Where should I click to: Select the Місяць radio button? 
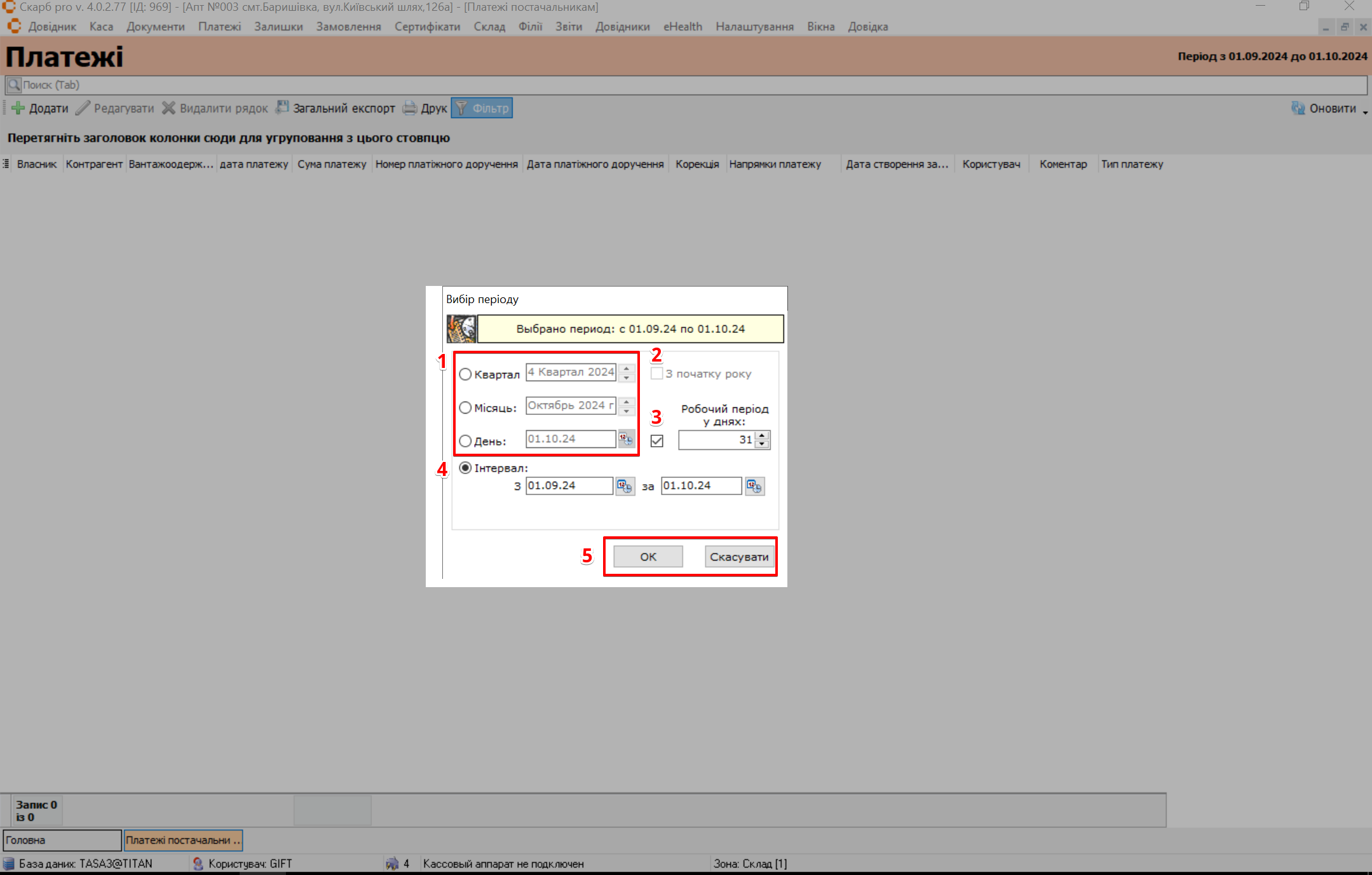tap(465, 408)
